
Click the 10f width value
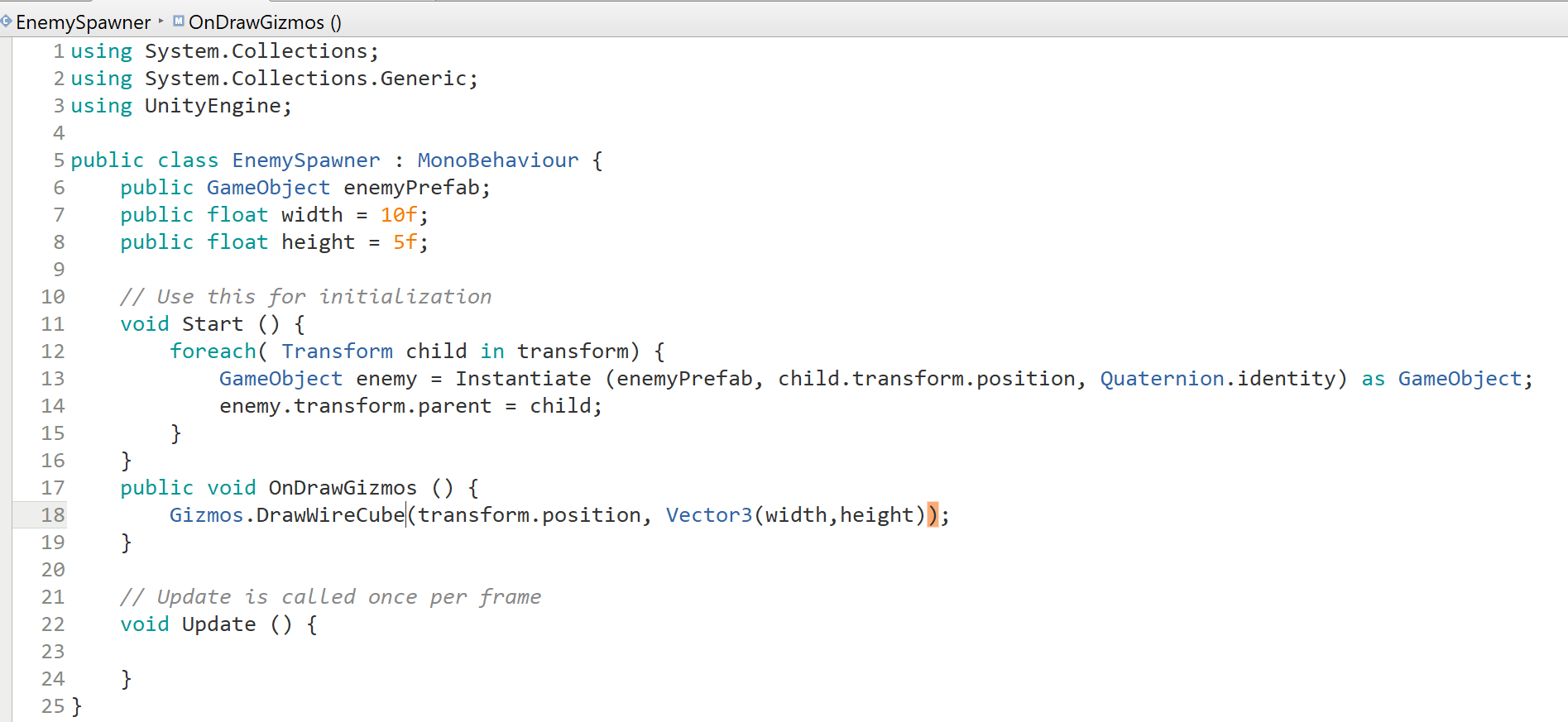click(399, 215)
